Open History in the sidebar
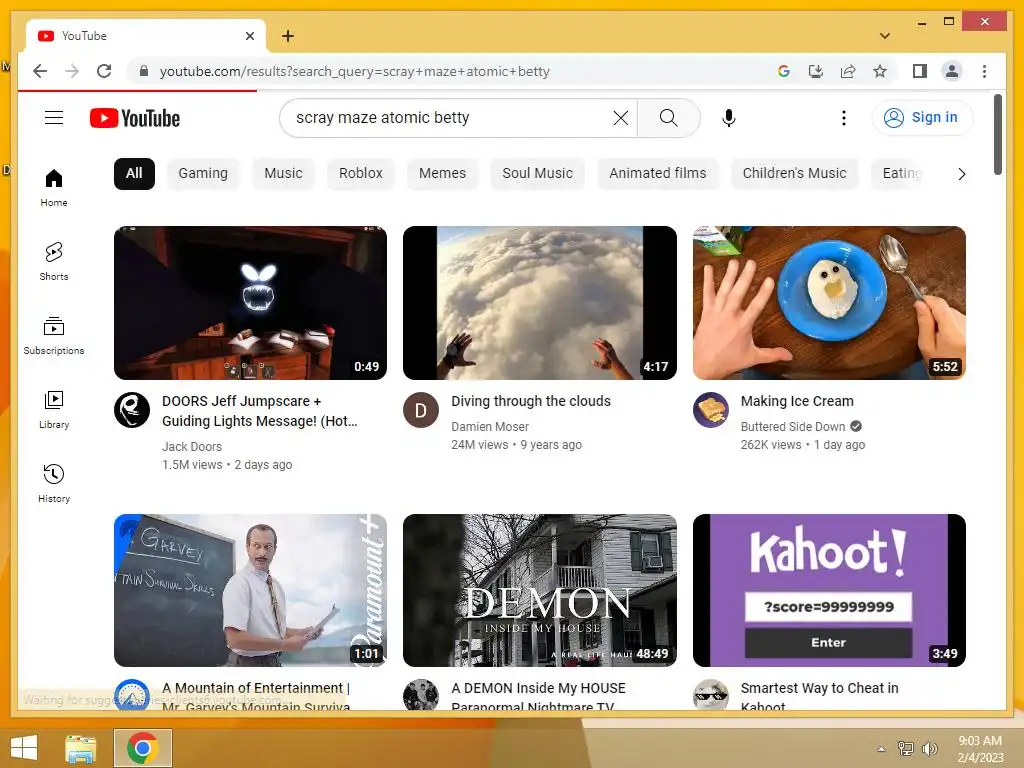This screenshot has width=1024, height=768. pos(54,483)
